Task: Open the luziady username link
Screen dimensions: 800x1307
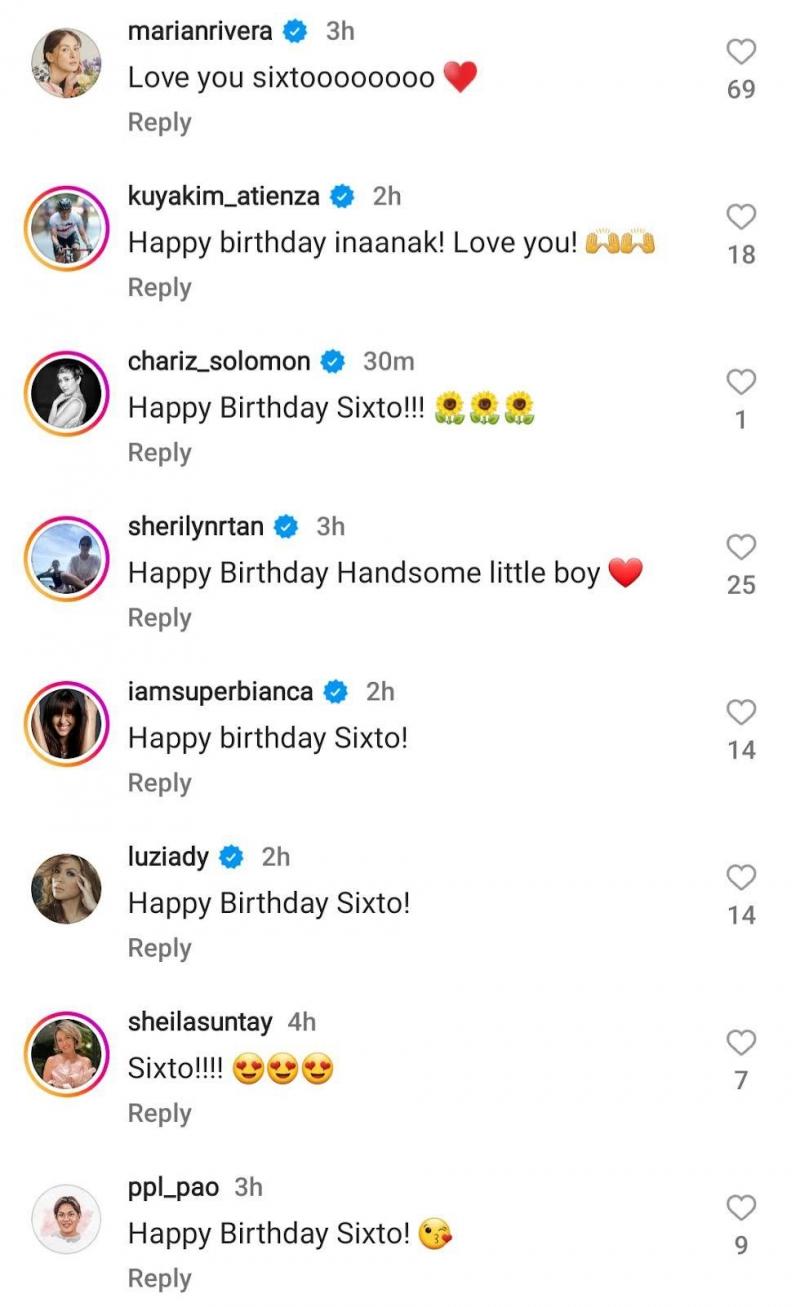Action: tap(168, 857)
